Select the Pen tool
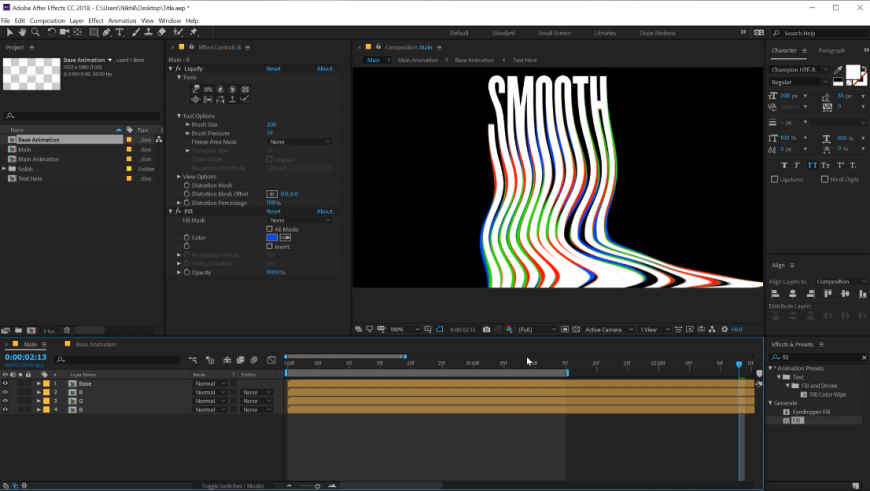This screenshot has height=491, width=870. tap(107, 32)
